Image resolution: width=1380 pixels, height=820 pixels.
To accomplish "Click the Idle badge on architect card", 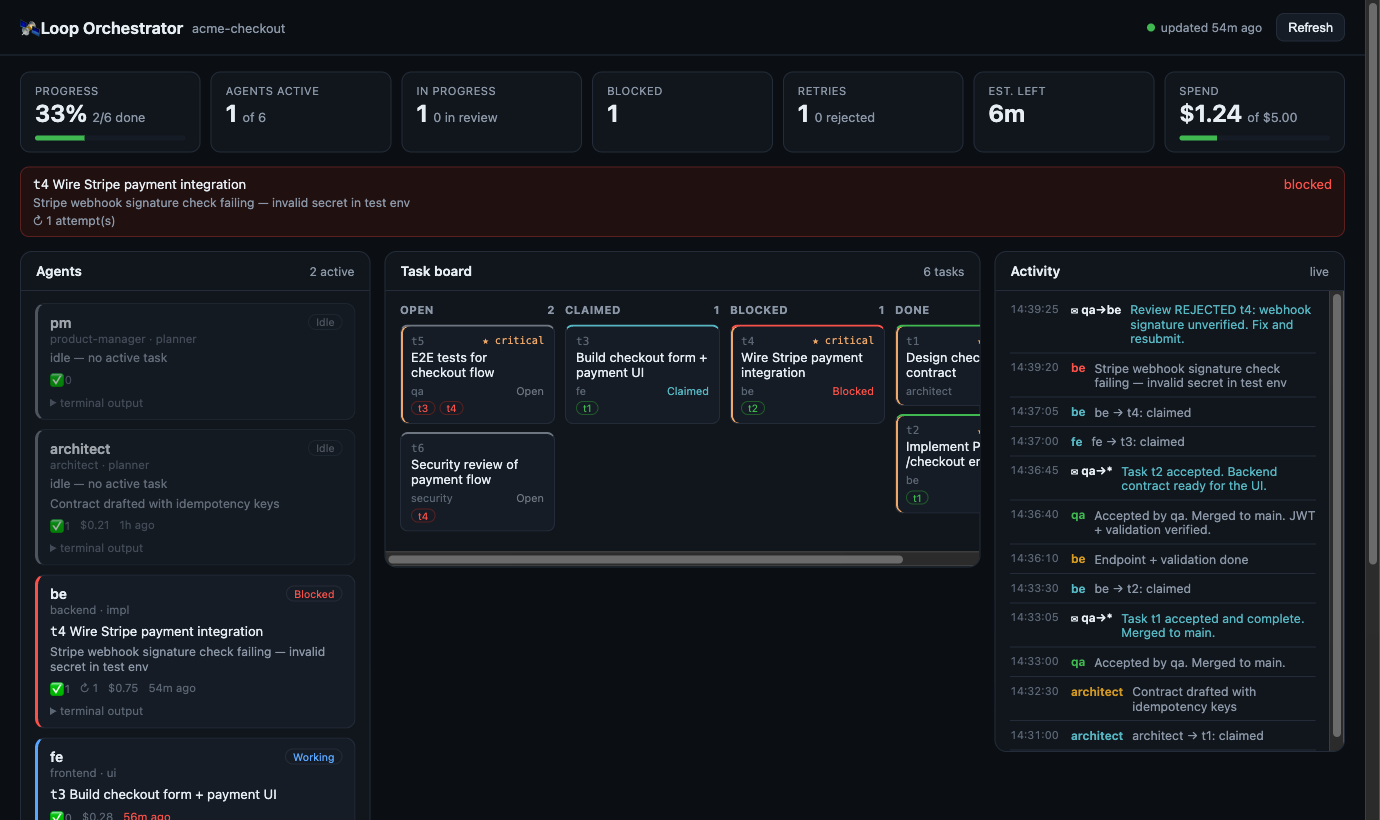I will click(325, 448).
